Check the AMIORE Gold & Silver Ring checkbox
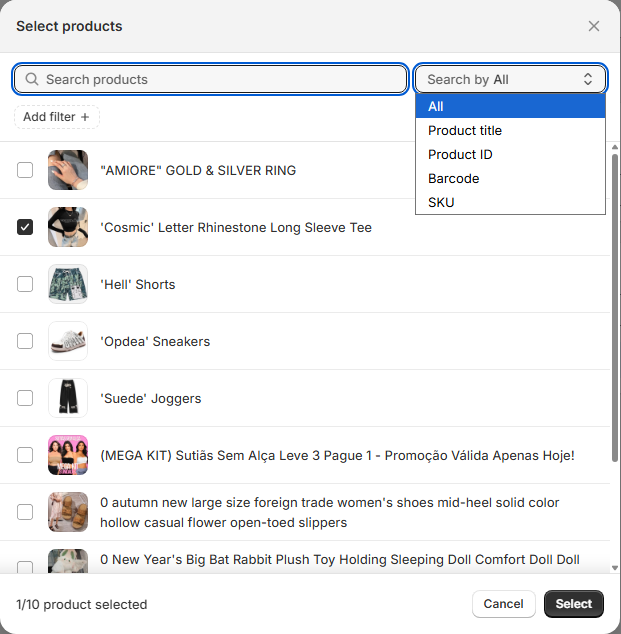This screenshot has height=634, width=621. click(x=25, y=170)
